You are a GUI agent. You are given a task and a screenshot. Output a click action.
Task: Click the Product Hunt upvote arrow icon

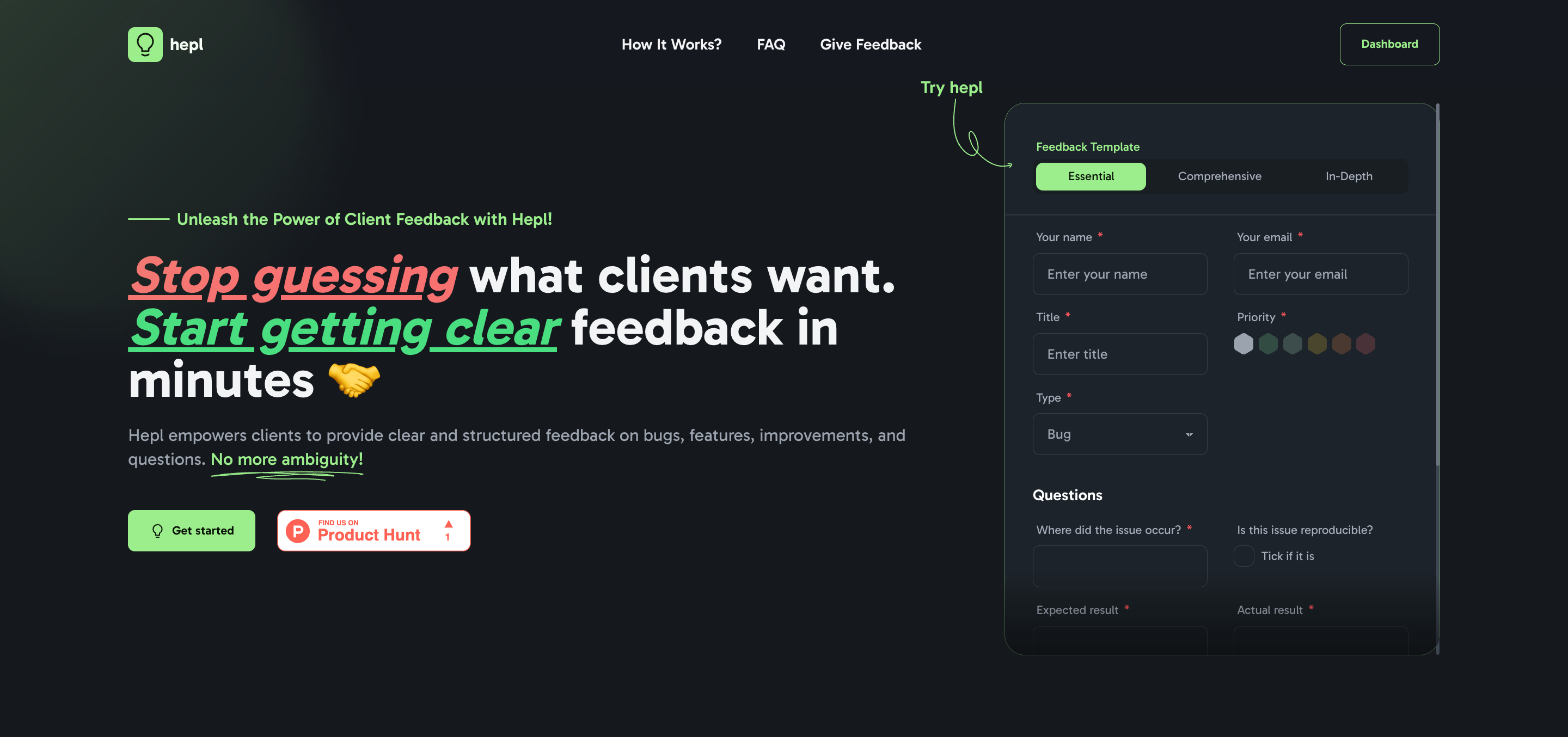pyautogui.click(x=449, y=523)
